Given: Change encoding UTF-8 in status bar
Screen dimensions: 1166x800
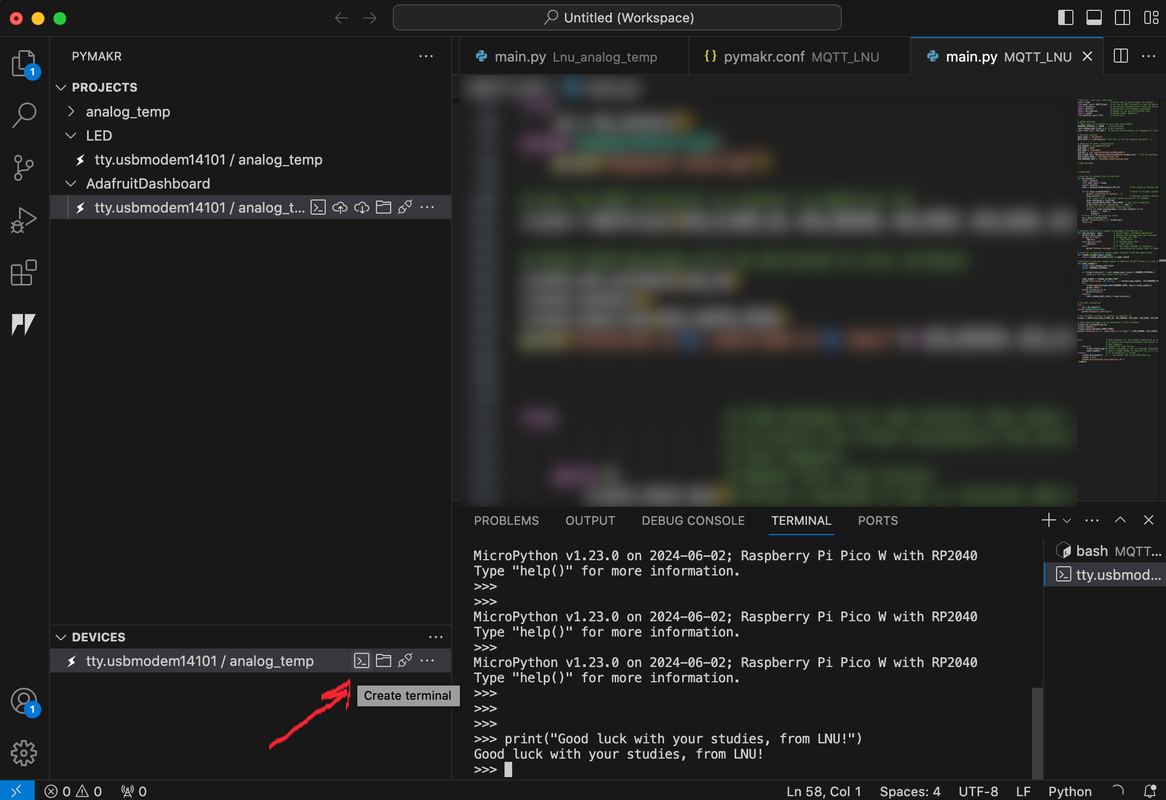Looking at the screenshot, I should 978,791.
